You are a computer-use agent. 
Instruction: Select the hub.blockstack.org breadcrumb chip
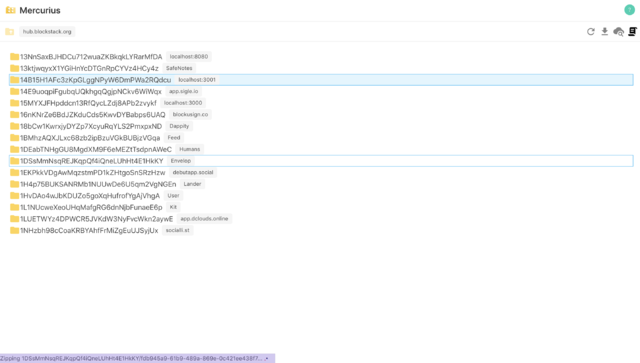coord(47,31)
